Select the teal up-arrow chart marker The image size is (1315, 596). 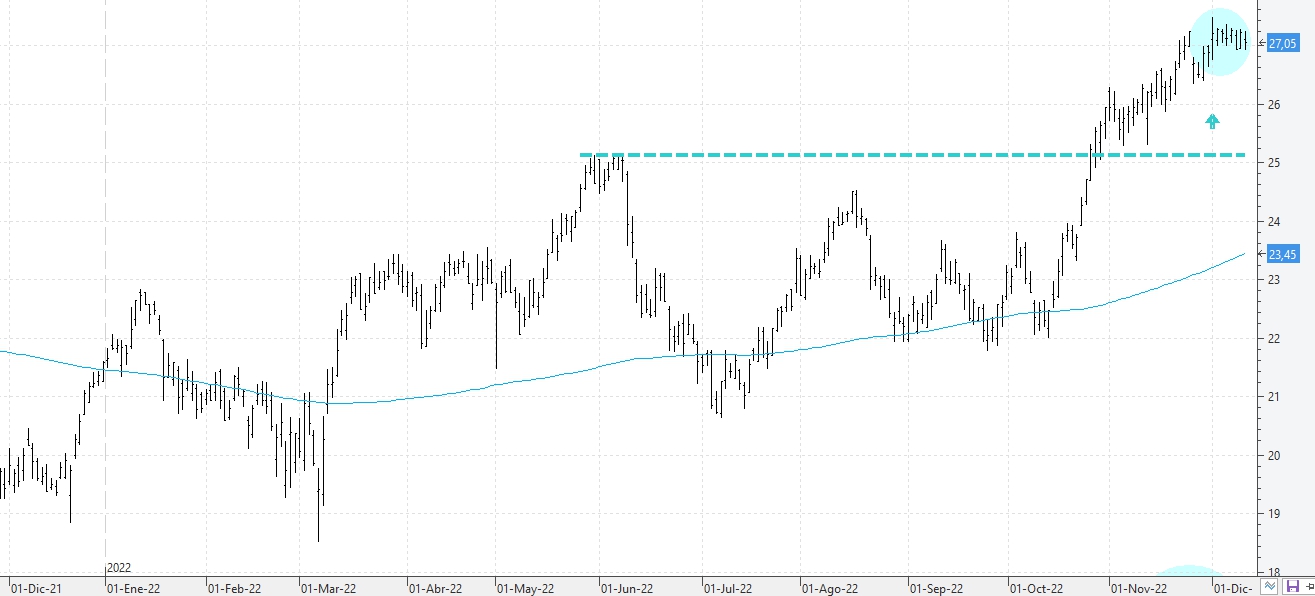coord(1212,121)
